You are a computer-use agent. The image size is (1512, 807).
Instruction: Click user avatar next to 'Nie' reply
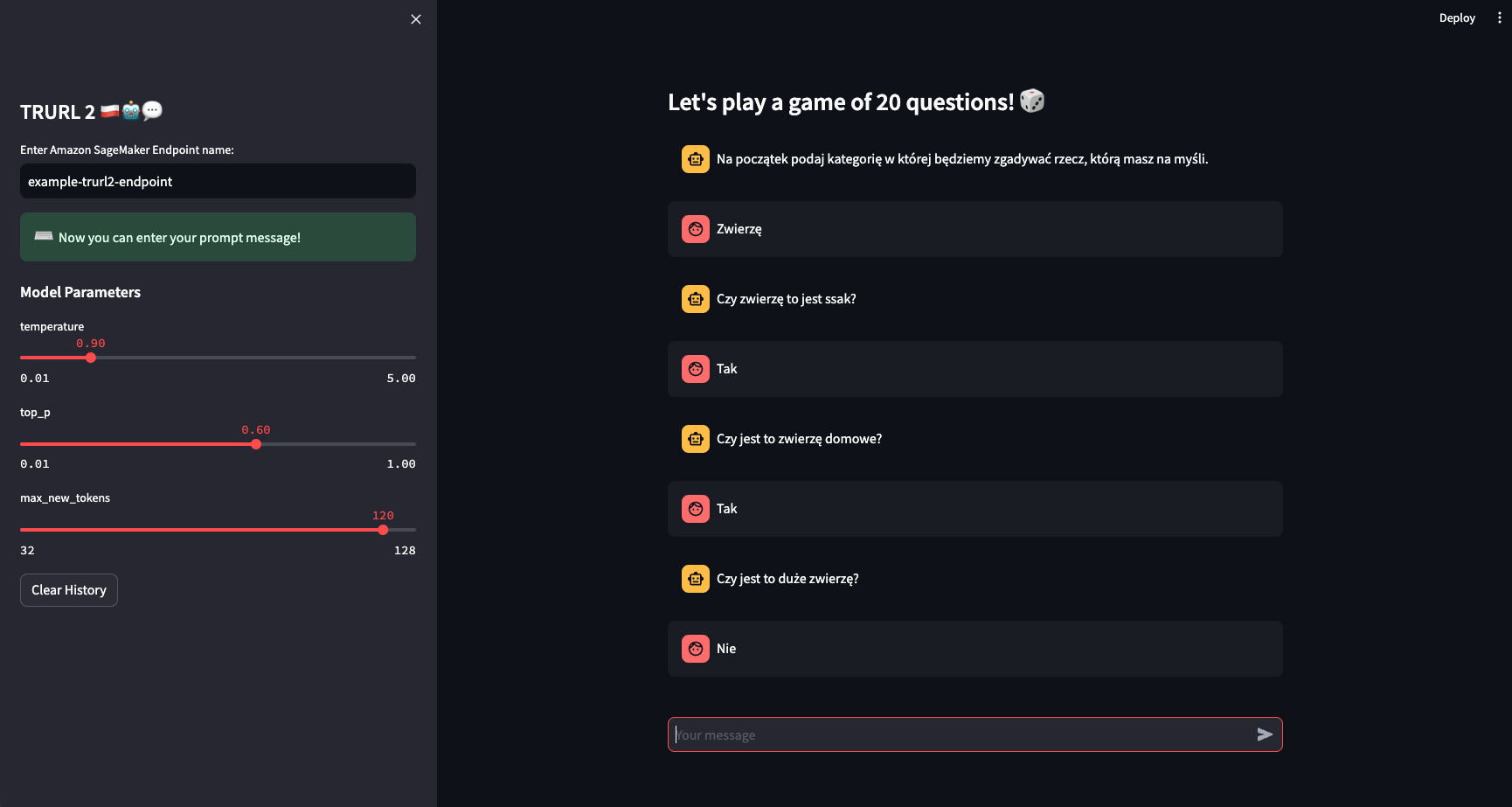pyautogui.click(x=696, y=649)
